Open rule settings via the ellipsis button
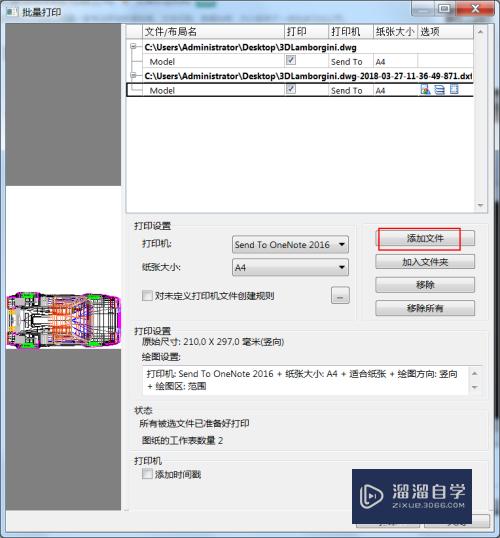The height and width of the screenshot is (538, 500). coord(340,295)
